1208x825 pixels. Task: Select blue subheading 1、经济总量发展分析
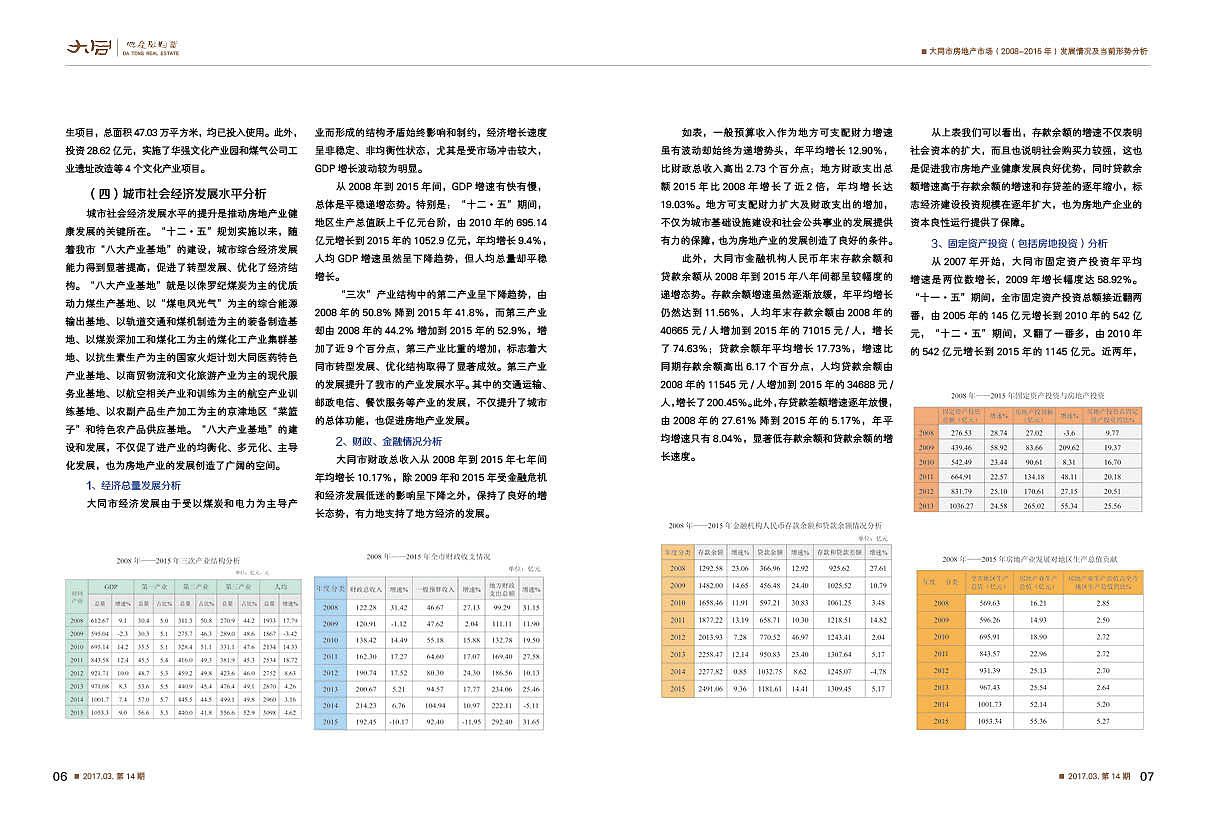coord(134,485)
